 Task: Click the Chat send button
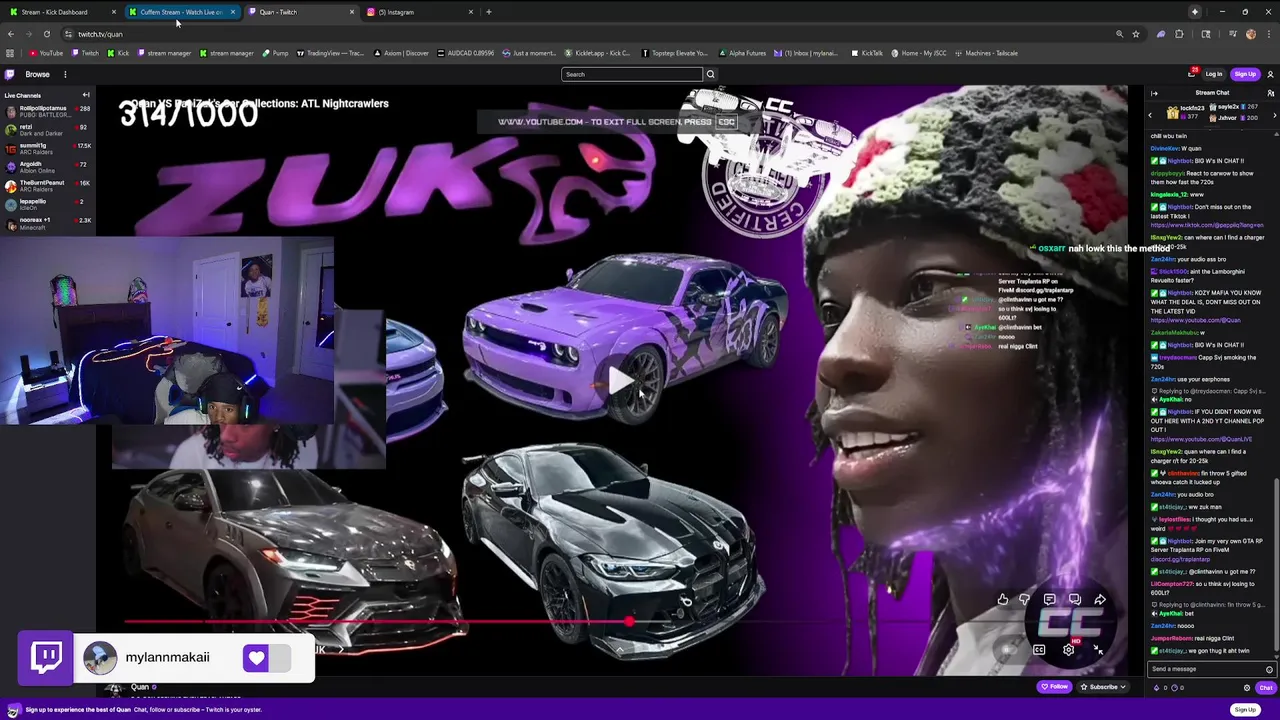[x=1265, y=688]
